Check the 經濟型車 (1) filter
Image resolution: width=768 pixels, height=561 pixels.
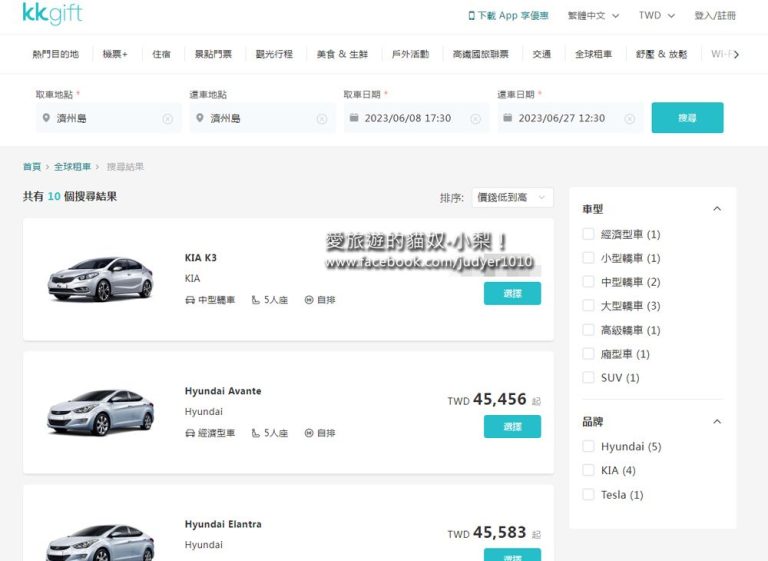pyautogui.click(x=589, y=235)
